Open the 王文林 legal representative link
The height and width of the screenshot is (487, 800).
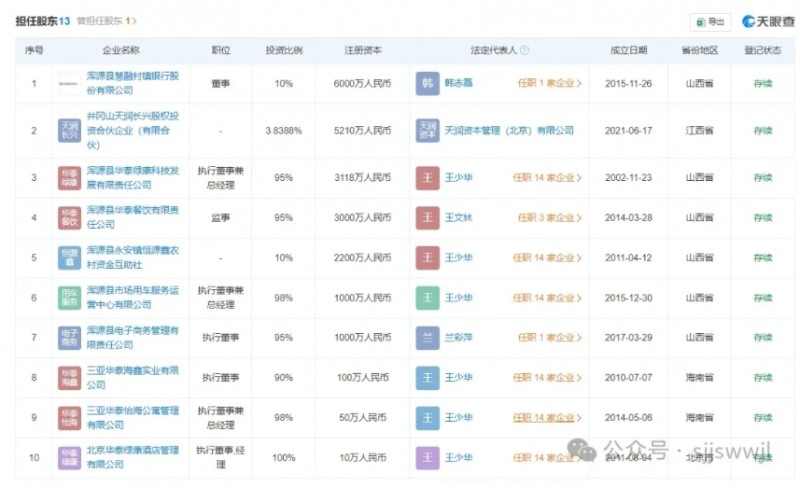pos(458,218)
